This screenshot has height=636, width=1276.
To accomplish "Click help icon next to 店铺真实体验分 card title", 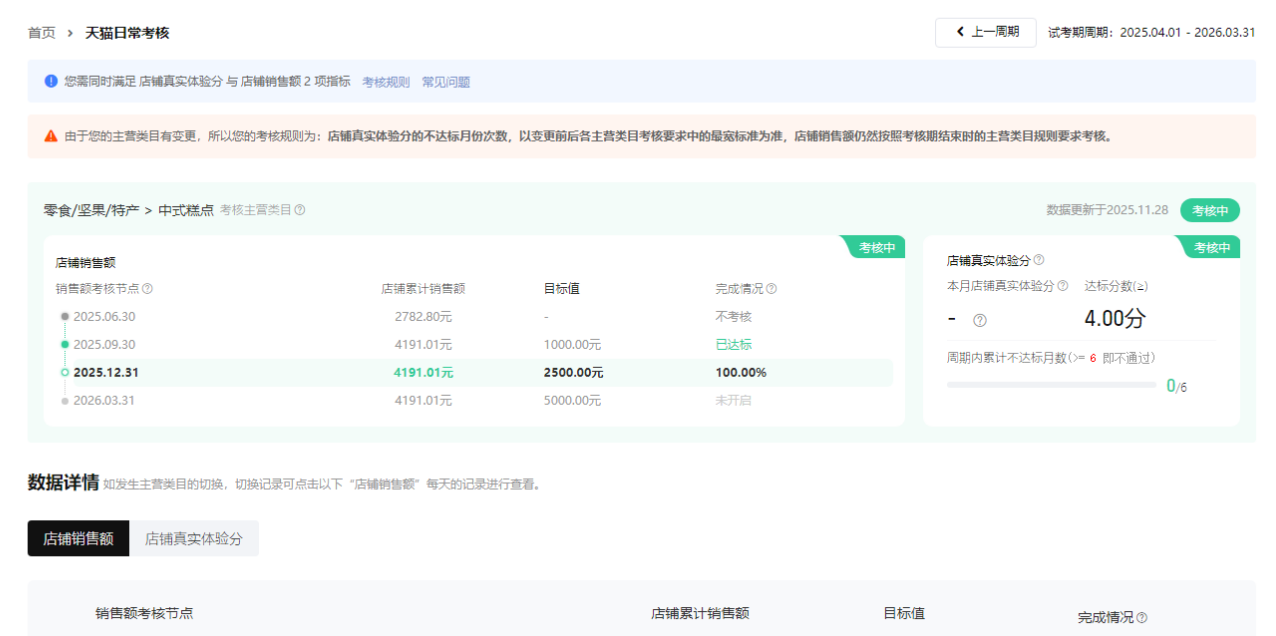I will (1039, 260).
